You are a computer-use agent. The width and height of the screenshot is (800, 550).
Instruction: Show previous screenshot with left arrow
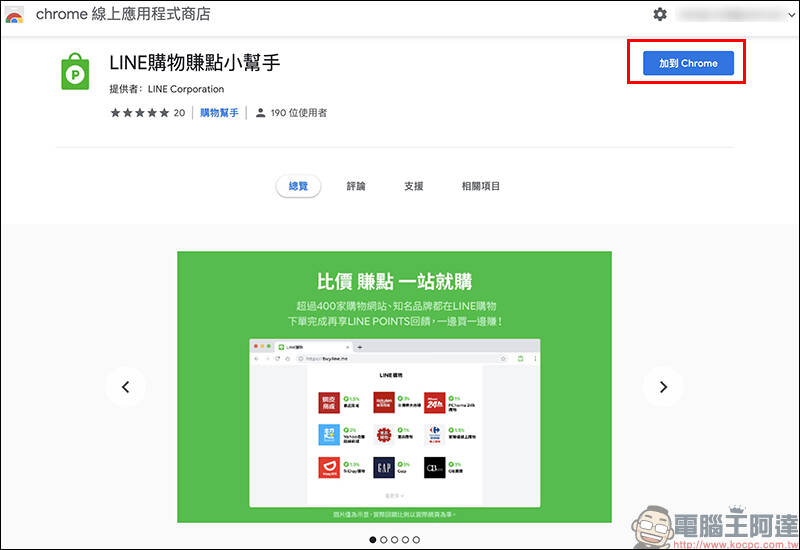(x=126, y=387)
